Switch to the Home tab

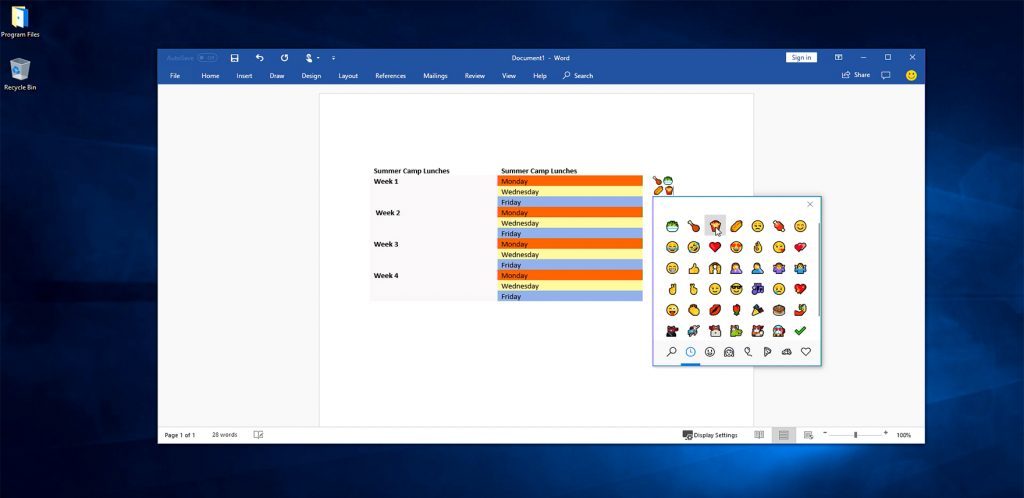pyautogui.click(x=210, y=76)
